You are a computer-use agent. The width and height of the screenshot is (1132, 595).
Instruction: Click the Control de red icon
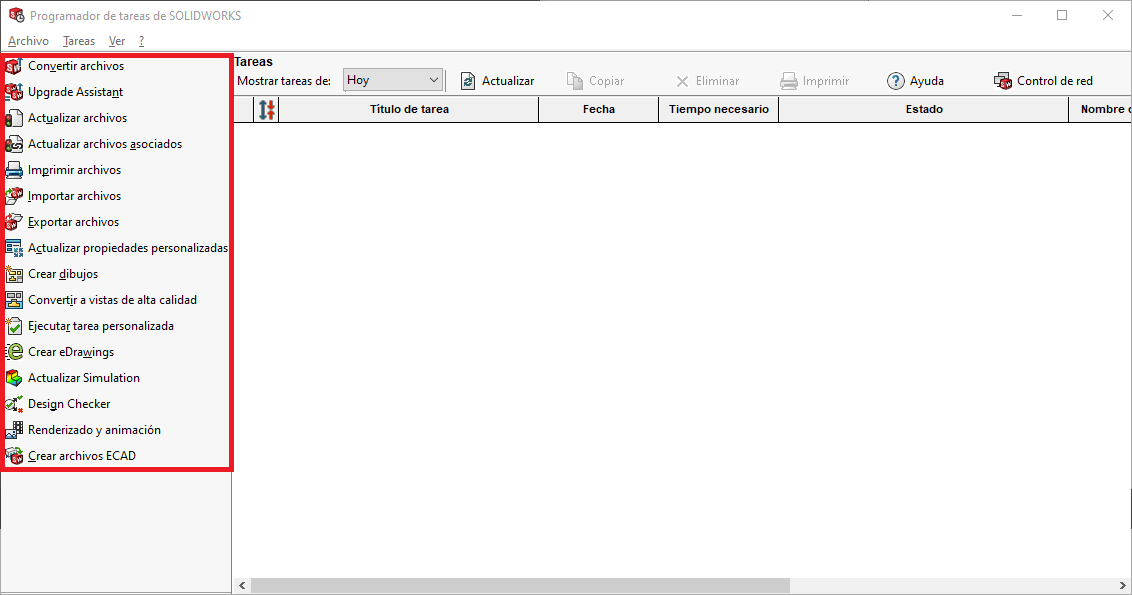point(1003,81)
